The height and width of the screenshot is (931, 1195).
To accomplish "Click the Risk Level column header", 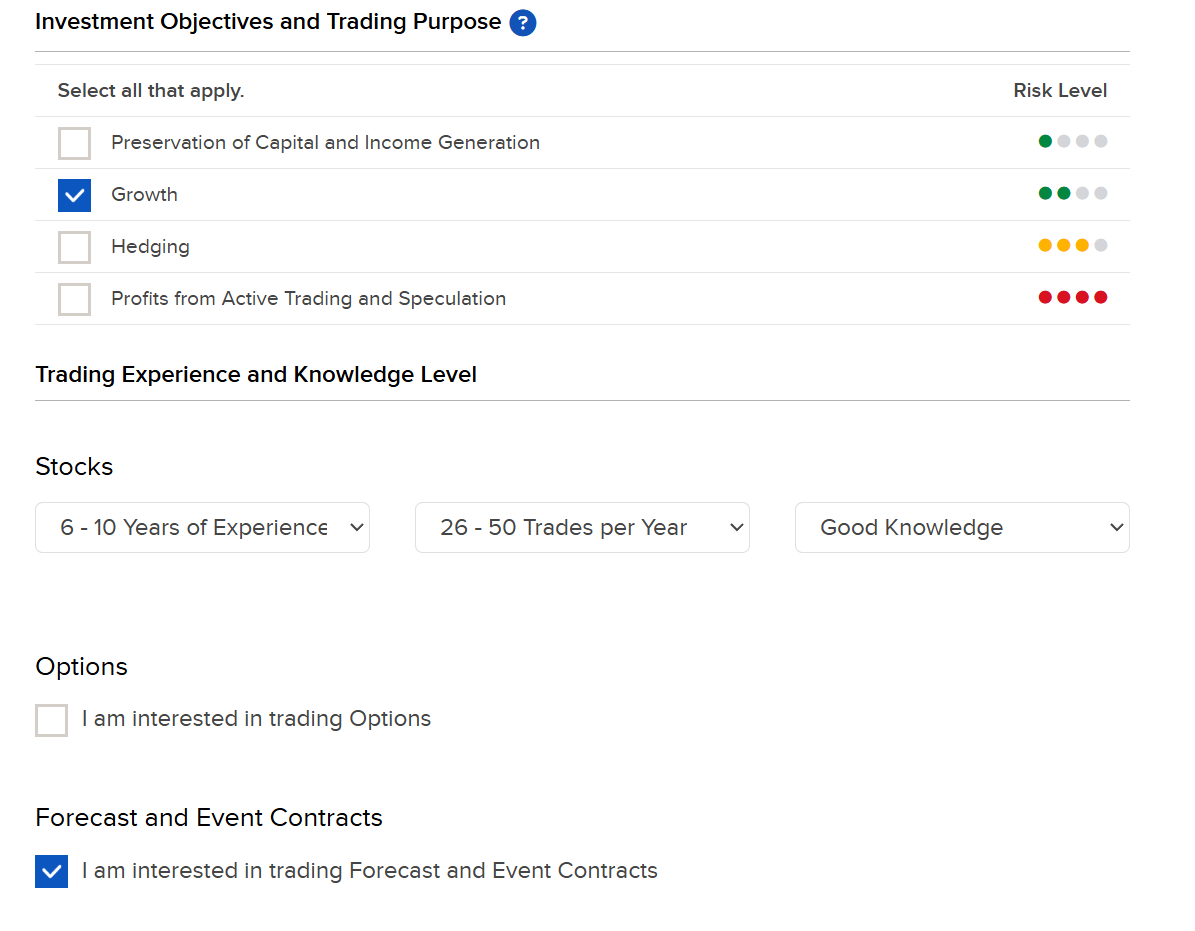I will click(1059, 91).
